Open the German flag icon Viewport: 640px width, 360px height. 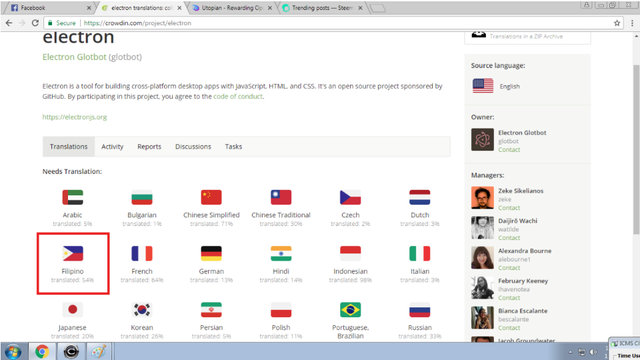pos(211,253)
